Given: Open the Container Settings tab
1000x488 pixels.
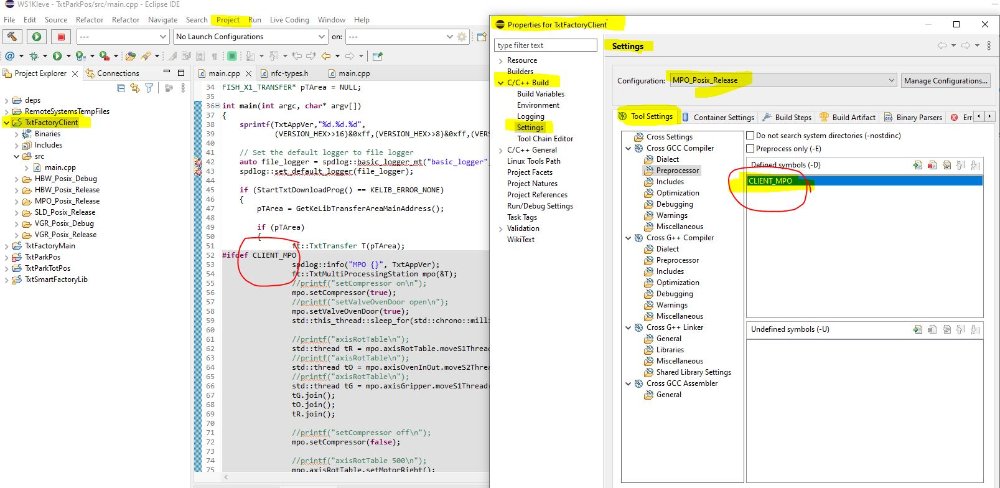Looking at the screenshot, I should click(x=718, y=117).
